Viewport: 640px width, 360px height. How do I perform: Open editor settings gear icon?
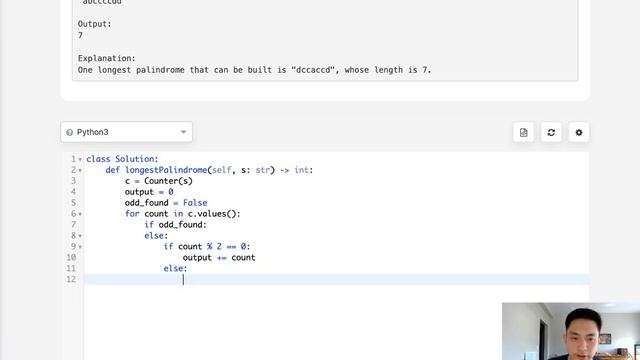579,133
